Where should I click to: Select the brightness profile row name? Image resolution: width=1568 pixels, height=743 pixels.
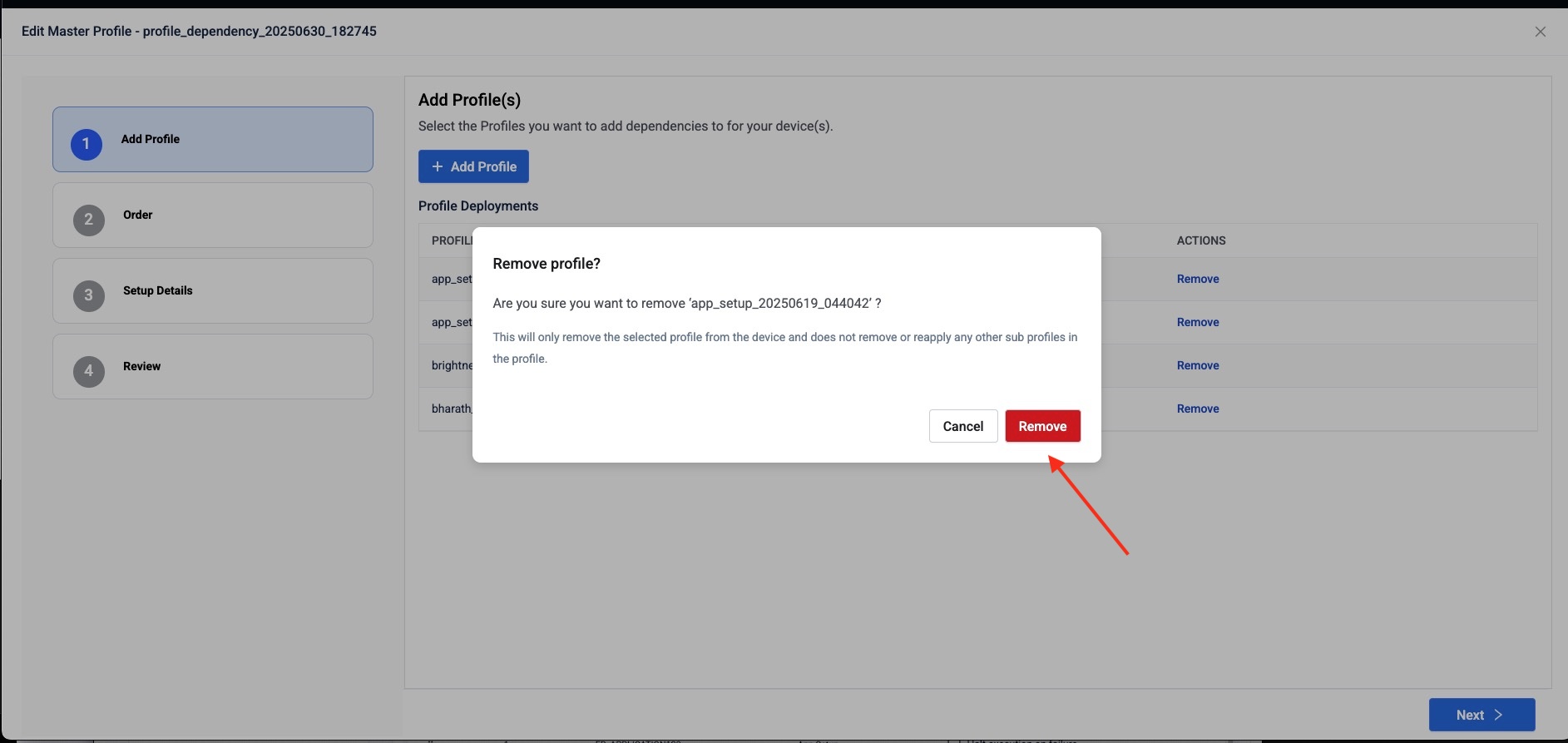(x=452, y=365)
